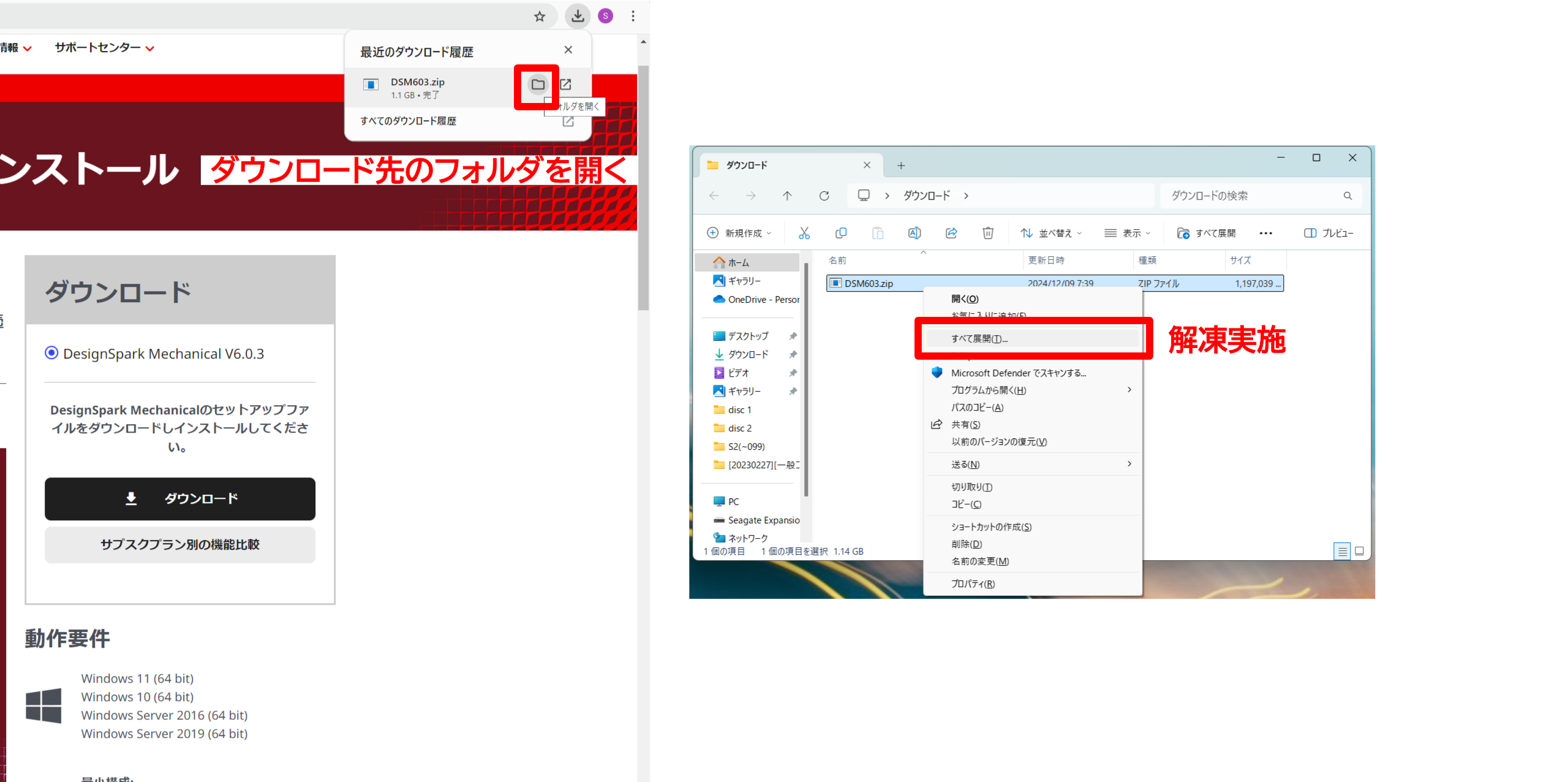Select ホーム in navigation pane
1568x782 pixels.
(747, 262)
